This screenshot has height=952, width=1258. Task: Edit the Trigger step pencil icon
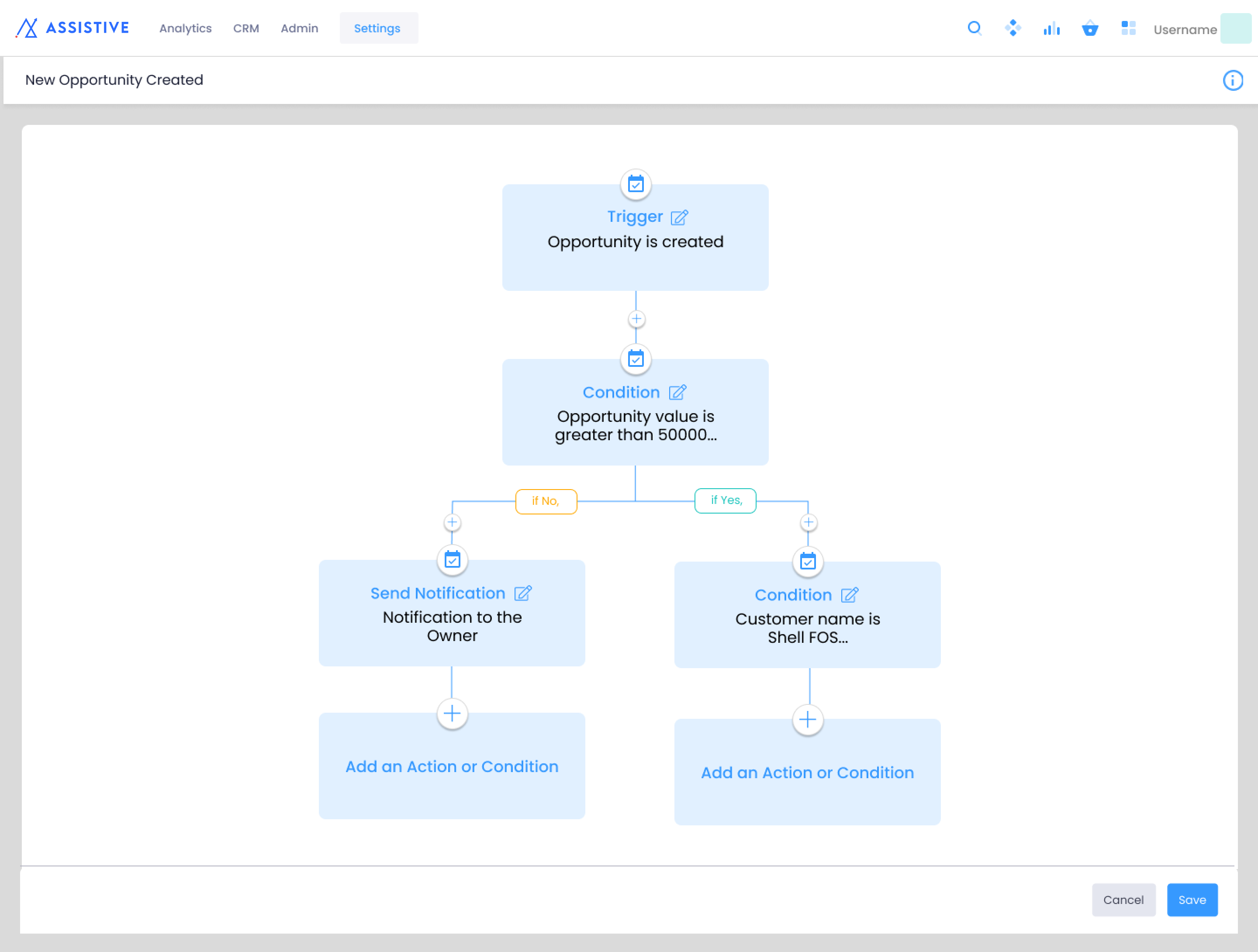click(x=679, y=217)
